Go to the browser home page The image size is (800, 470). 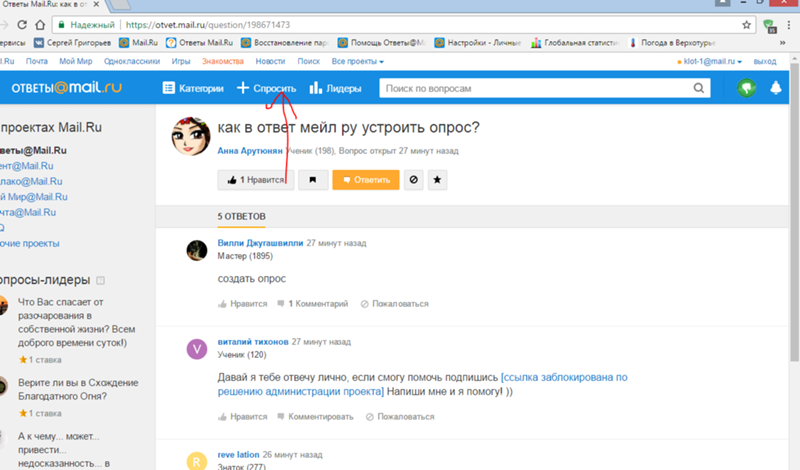coord(40,24)
